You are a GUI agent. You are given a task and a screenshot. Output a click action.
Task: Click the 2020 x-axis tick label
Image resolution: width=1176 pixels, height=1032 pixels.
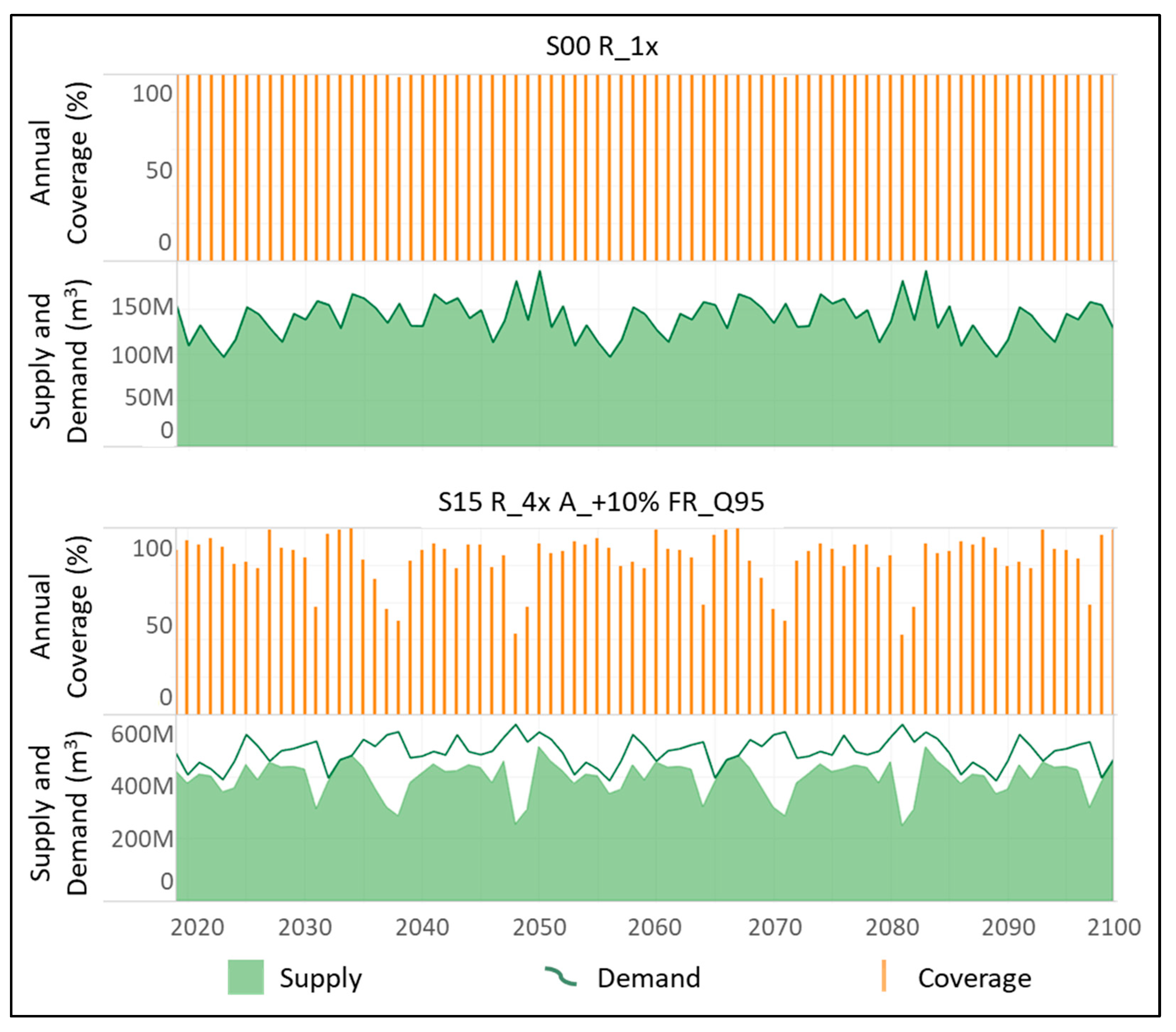coord(197,927)
